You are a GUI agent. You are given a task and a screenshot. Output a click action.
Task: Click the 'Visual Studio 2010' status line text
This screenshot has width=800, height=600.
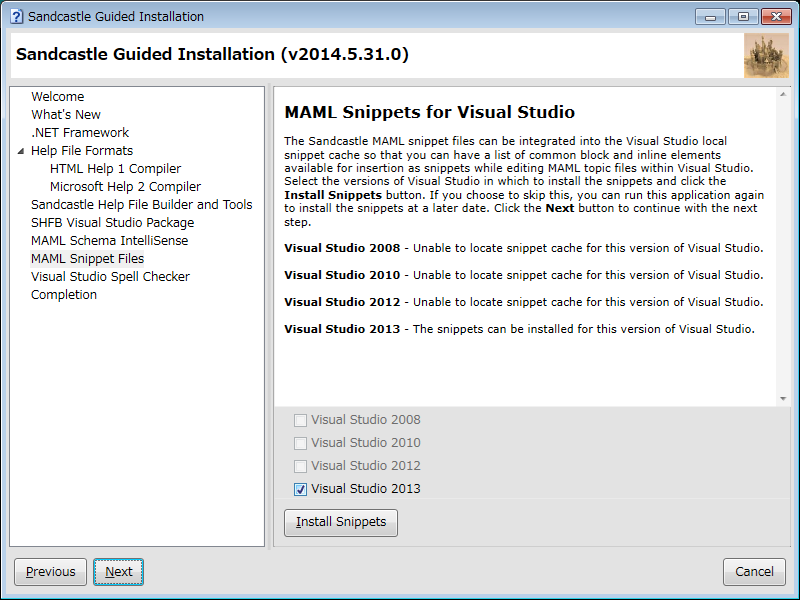coord(524,276)
